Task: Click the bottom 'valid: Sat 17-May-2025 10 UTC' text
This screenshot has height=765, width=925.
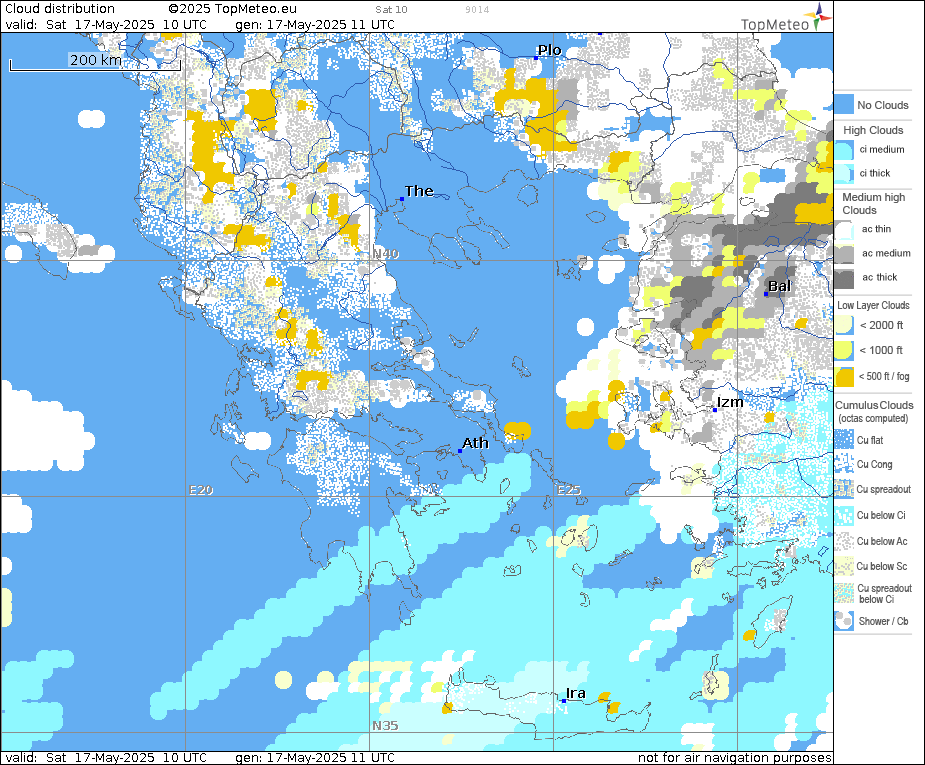Action: (106, 757)
